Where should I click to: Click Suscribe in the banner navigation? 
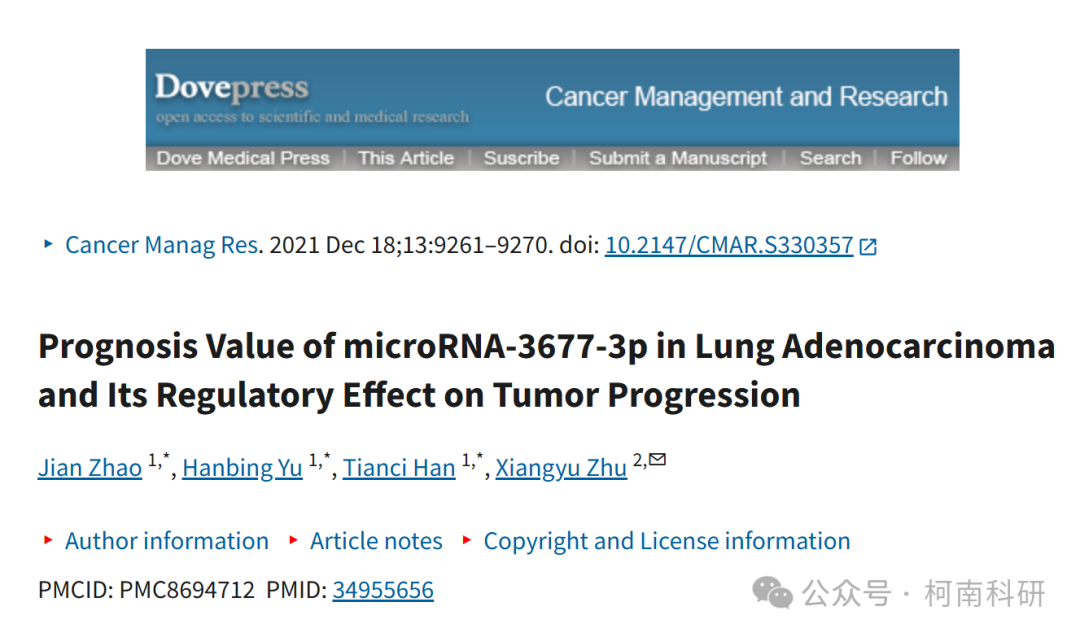[521, 158]
